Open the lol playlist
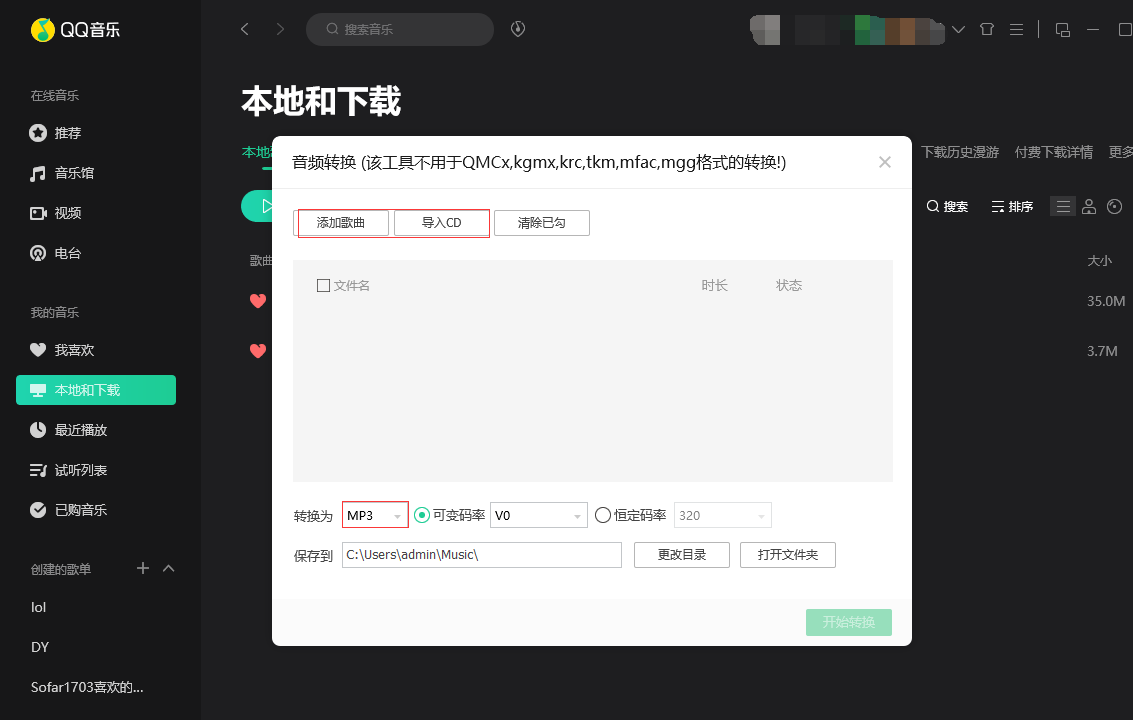 click(38, 607)
